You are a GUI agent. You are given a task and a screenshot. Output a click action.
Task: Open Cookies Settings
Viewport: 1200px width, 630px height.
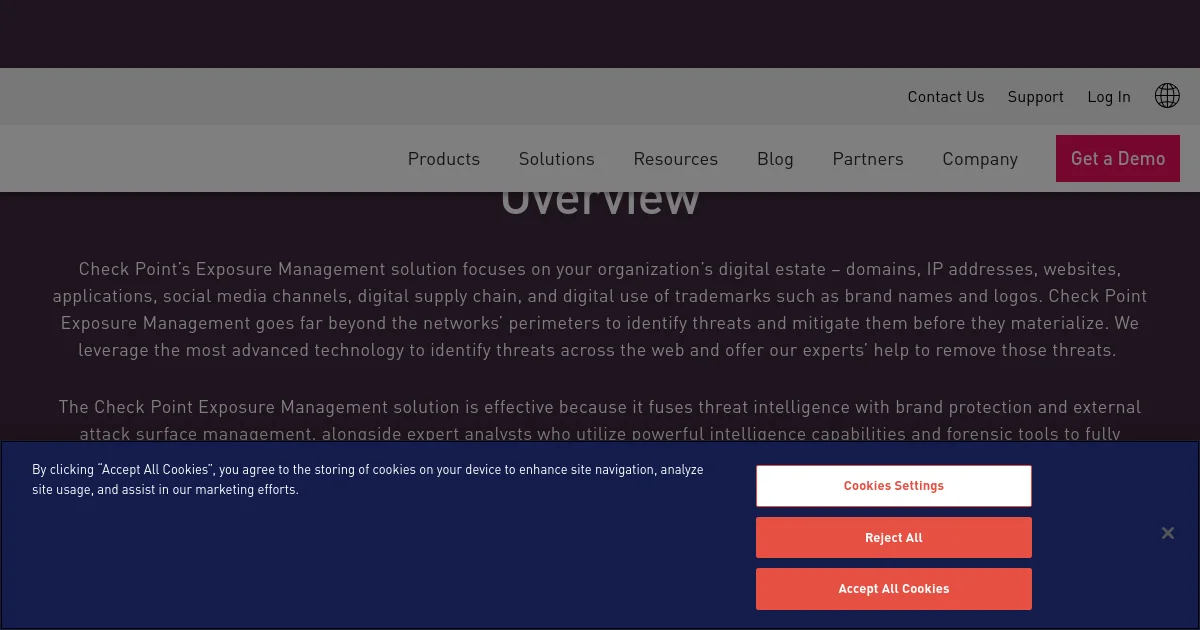894,486
